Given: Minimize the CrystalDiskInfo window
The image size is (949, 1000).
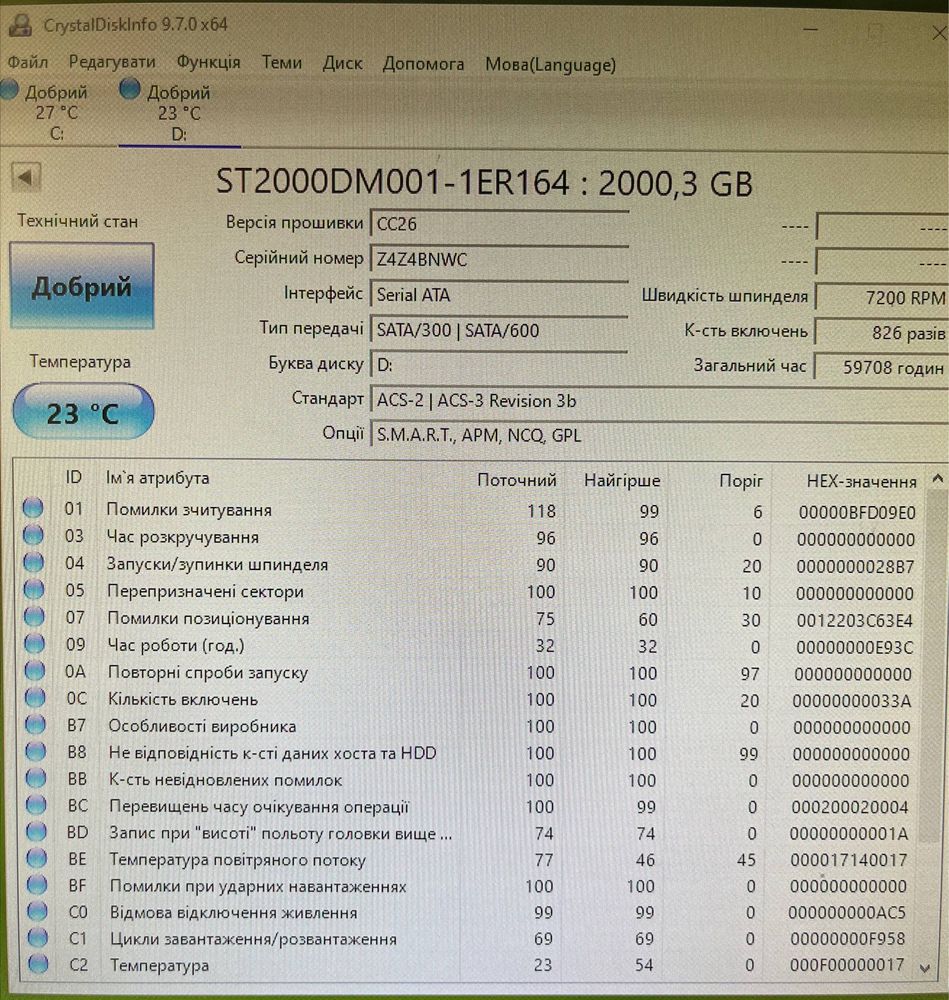Looking at the screenshot, I should pyautogui.click(x=811, y=29).
